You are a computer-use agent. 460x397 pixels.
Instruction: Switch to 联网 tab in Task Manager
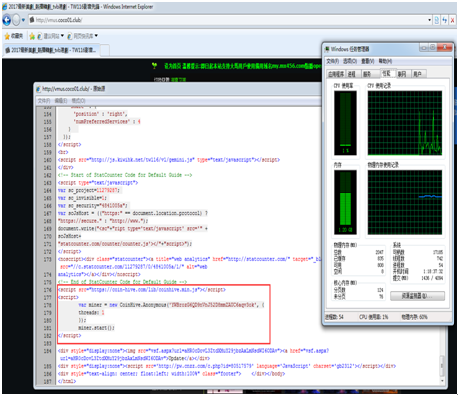(x=402, y=74)
